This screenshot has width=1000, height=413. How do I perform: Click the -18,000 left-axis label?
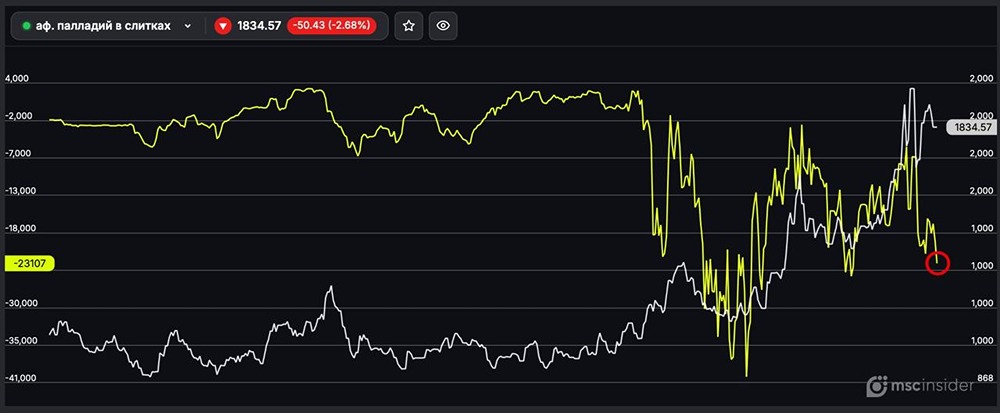20,228
